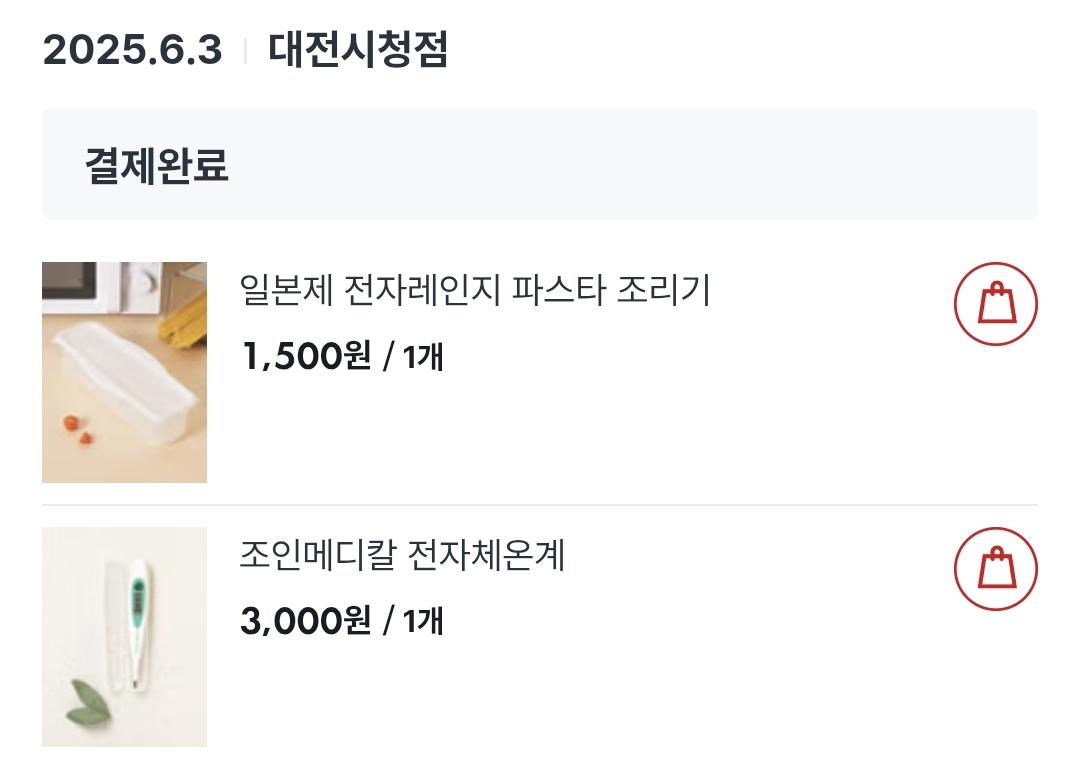Open the pasta cooker product thumbnail
The height and width of the screenshot is (781, 1080).
pos(125,372)
